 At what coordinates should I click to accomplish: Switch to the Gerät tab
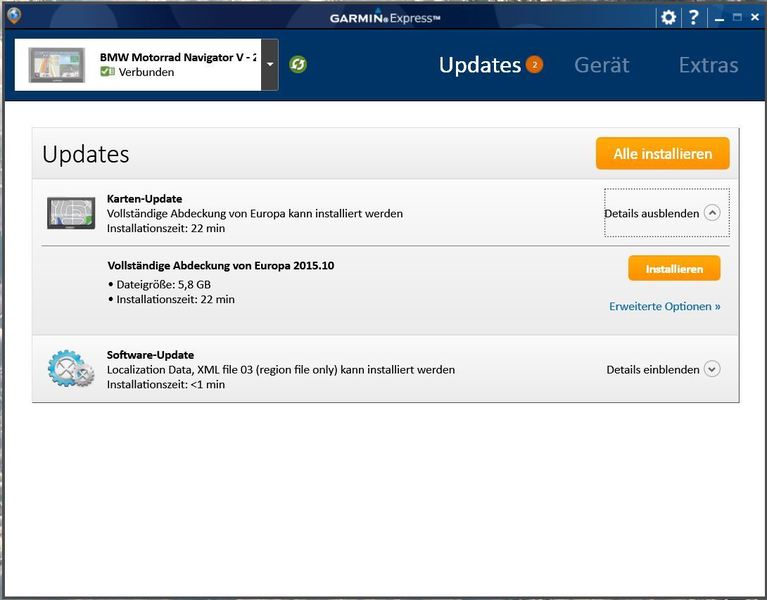coord(602,65)
